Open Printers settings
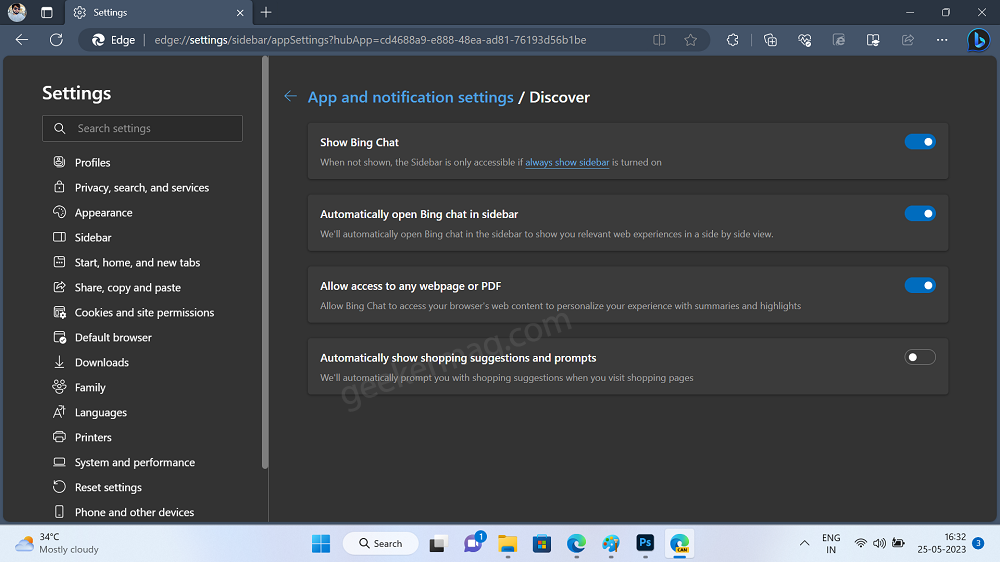This screenshot has height=562, width=1000. (93, 437)
